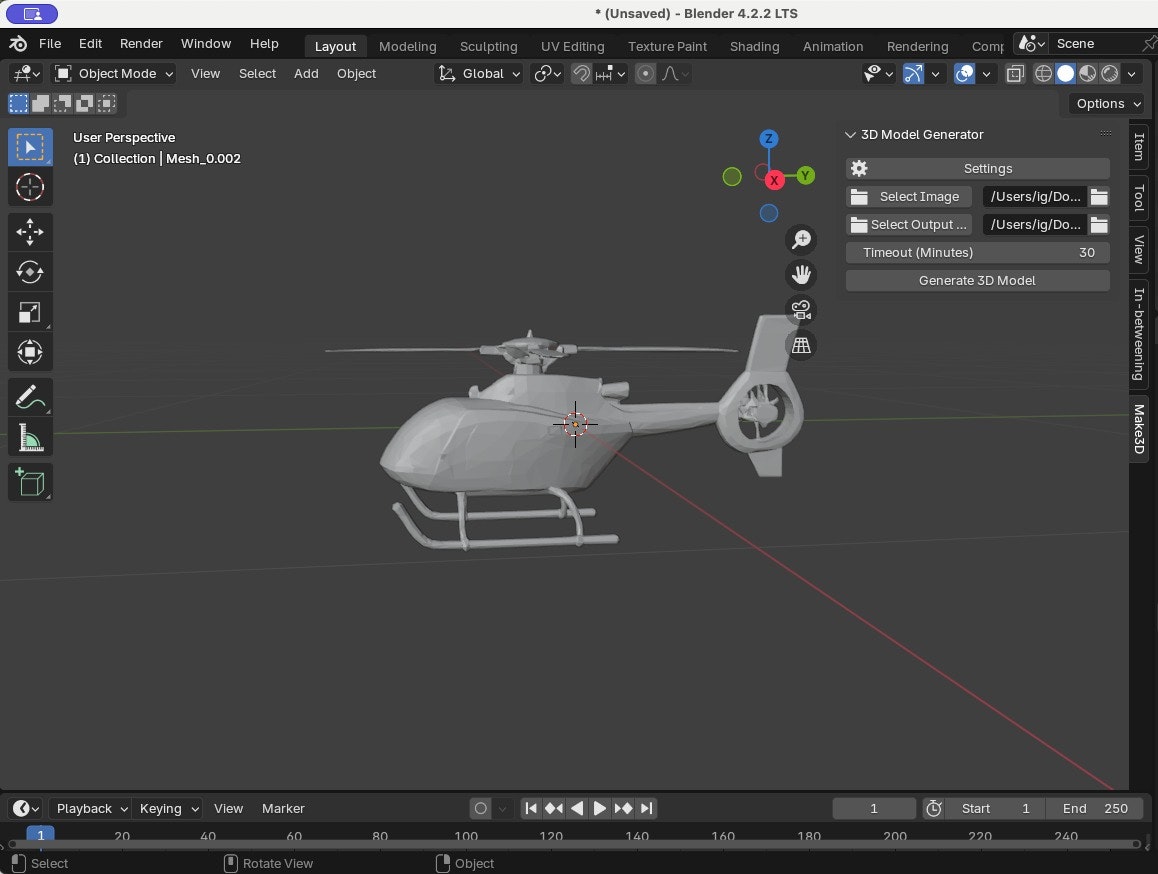The height and width of the screenshot is (874, 1158).
Task: Select the Cursor tool in toolbar
Action: tap(30, 187)
